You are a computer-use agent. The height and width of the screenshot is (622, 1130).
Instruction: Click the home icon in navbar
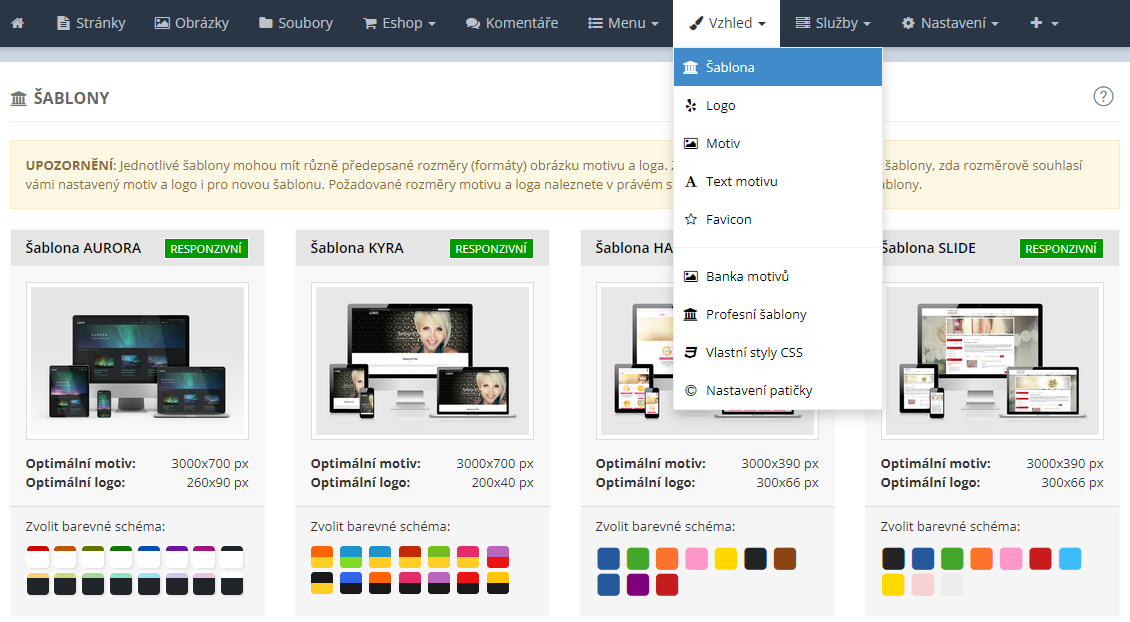(x=17, y=23)
